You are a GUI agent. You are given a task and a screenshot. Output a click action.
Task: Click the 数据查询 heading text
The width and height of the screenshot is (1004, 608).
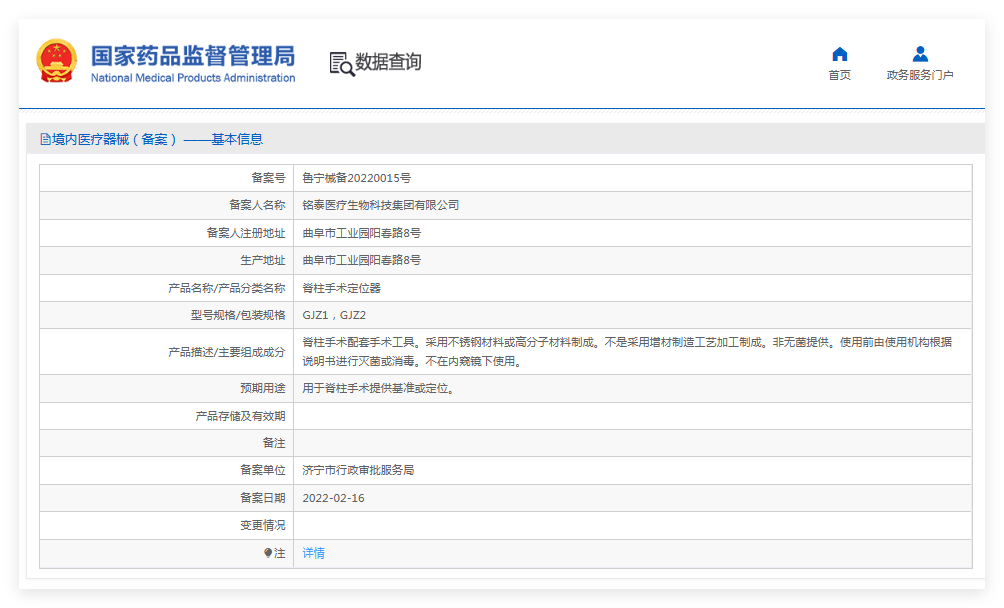[x=388, y=62]
